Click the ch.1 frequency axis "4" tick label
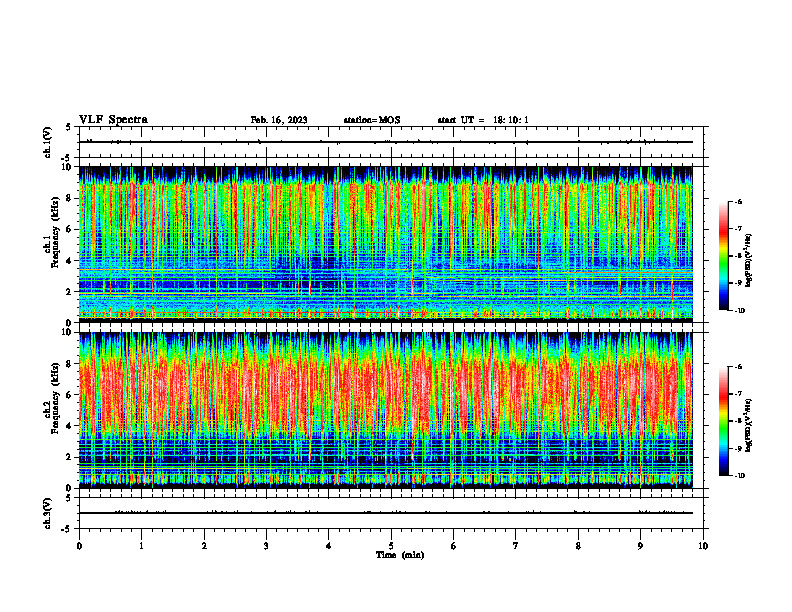 tap(69, 261)
